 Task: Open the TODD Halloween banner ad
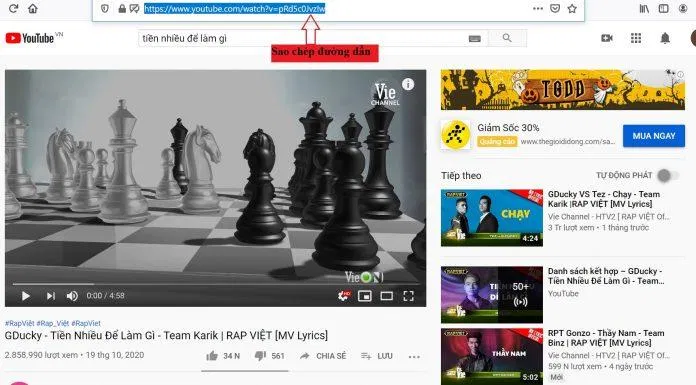tap(562, 90)
